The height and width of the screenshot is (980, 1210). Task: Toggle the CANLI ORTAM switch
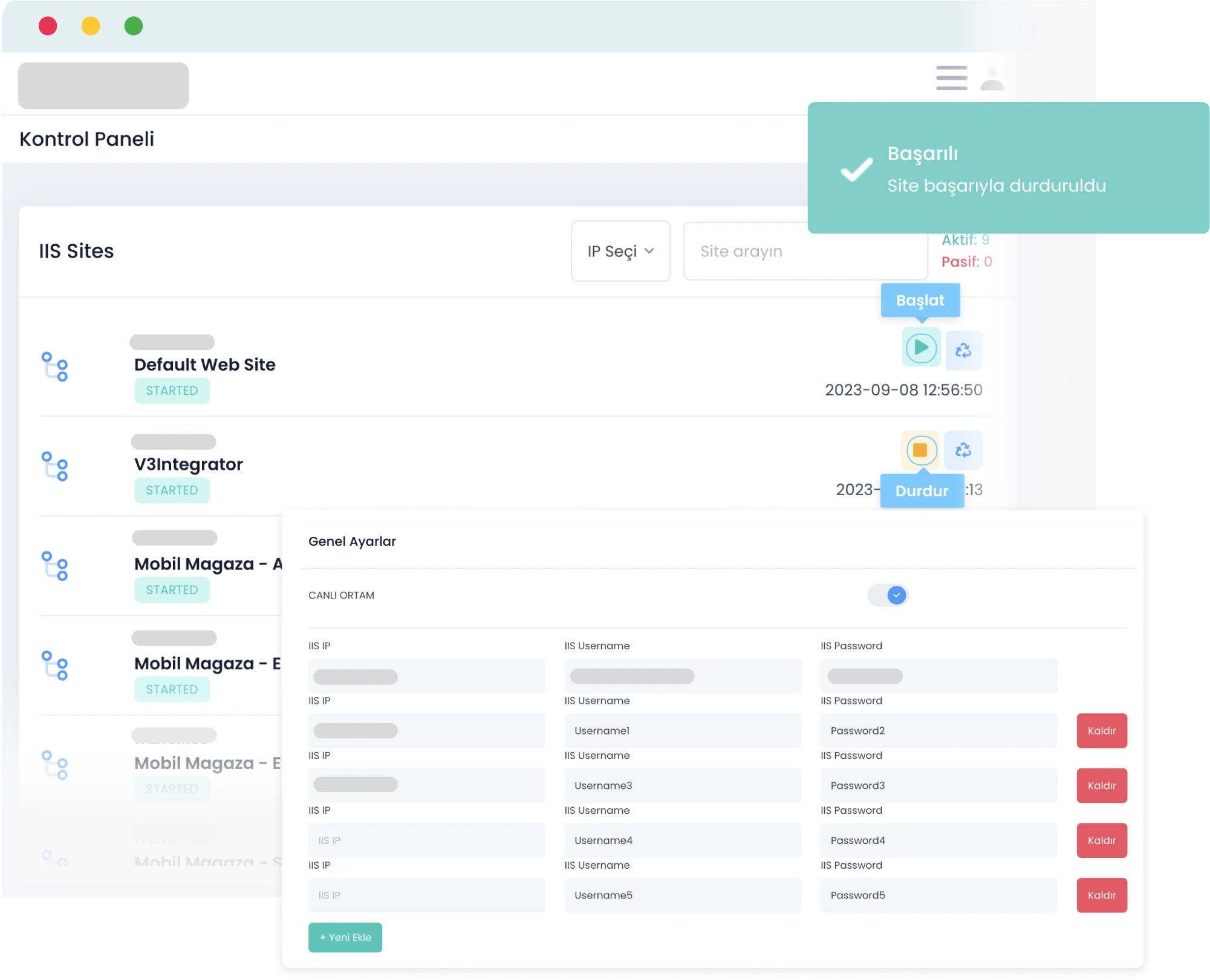(x=888, y=595)
